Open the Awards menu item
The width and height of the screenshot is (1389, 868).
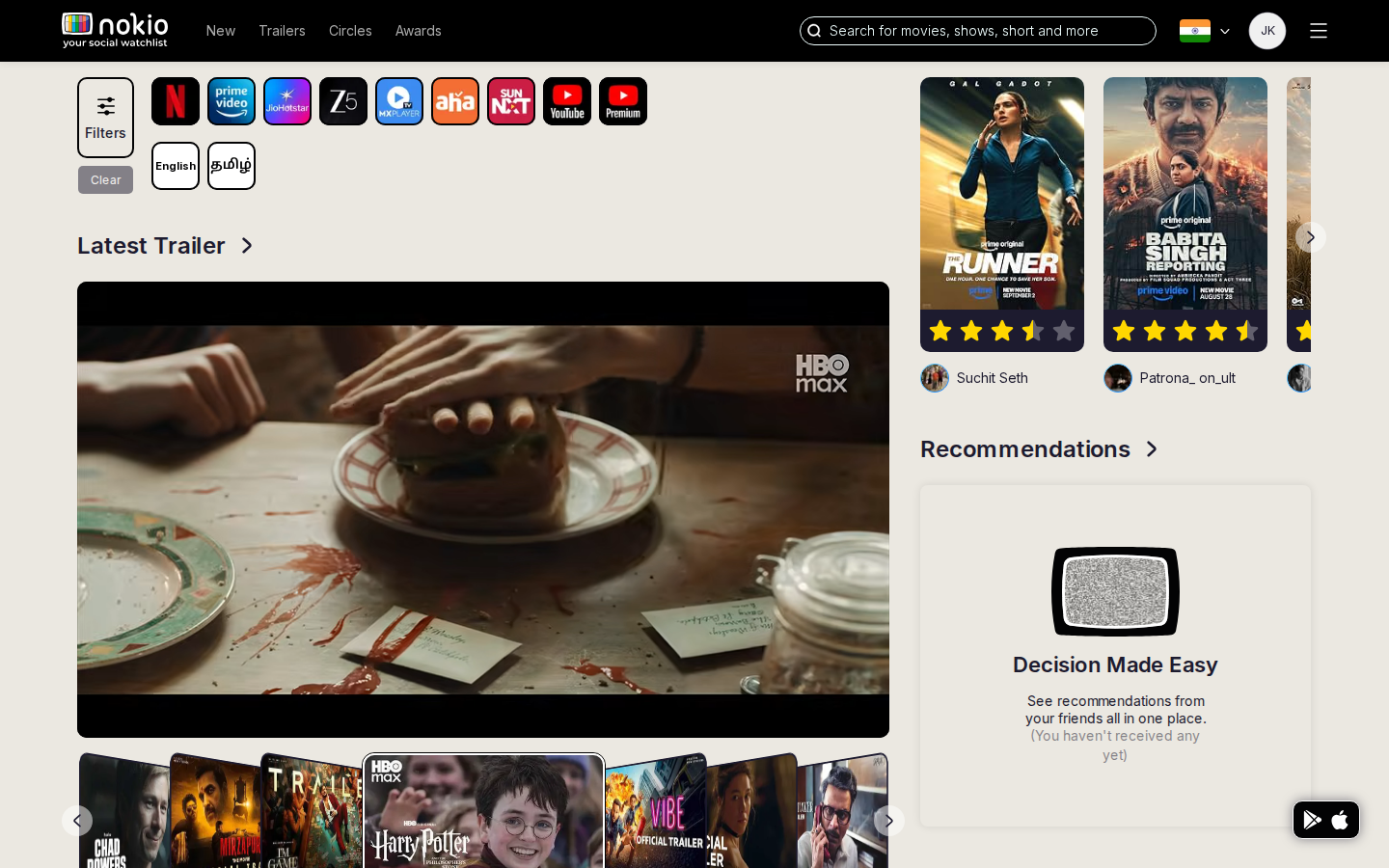click(x=419, y=31)
